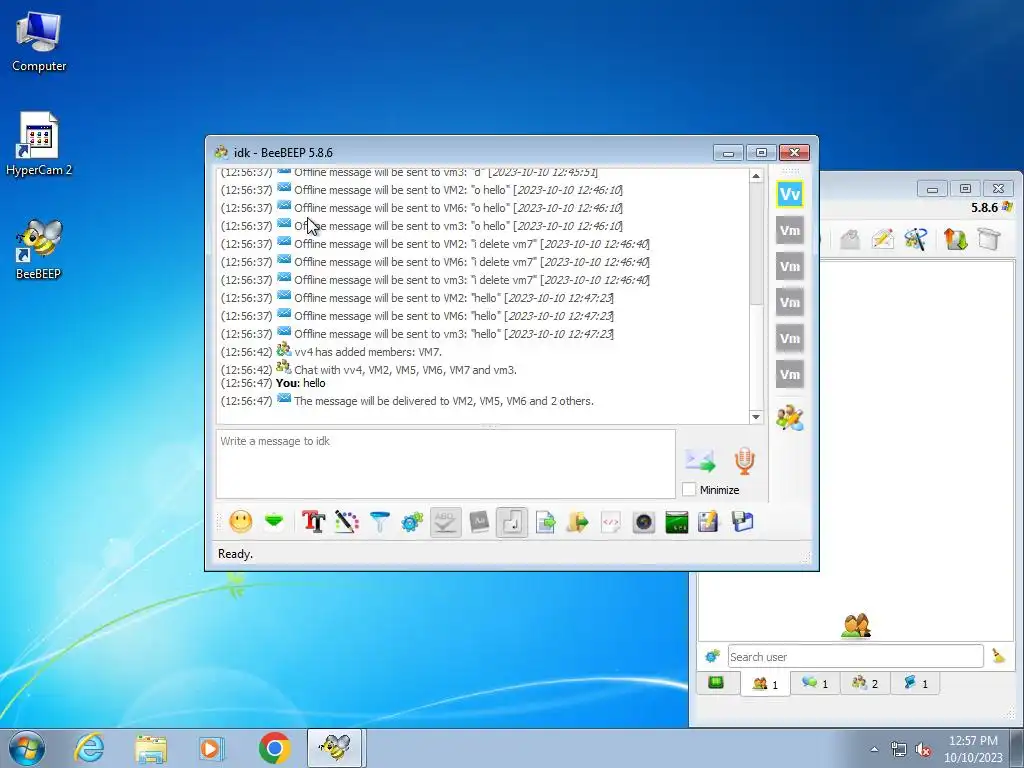Select the BeeBEEP desktop shortcut
Image resolution: width=1024 pixels, height=768 pixels.
click(x=39, y=249)
